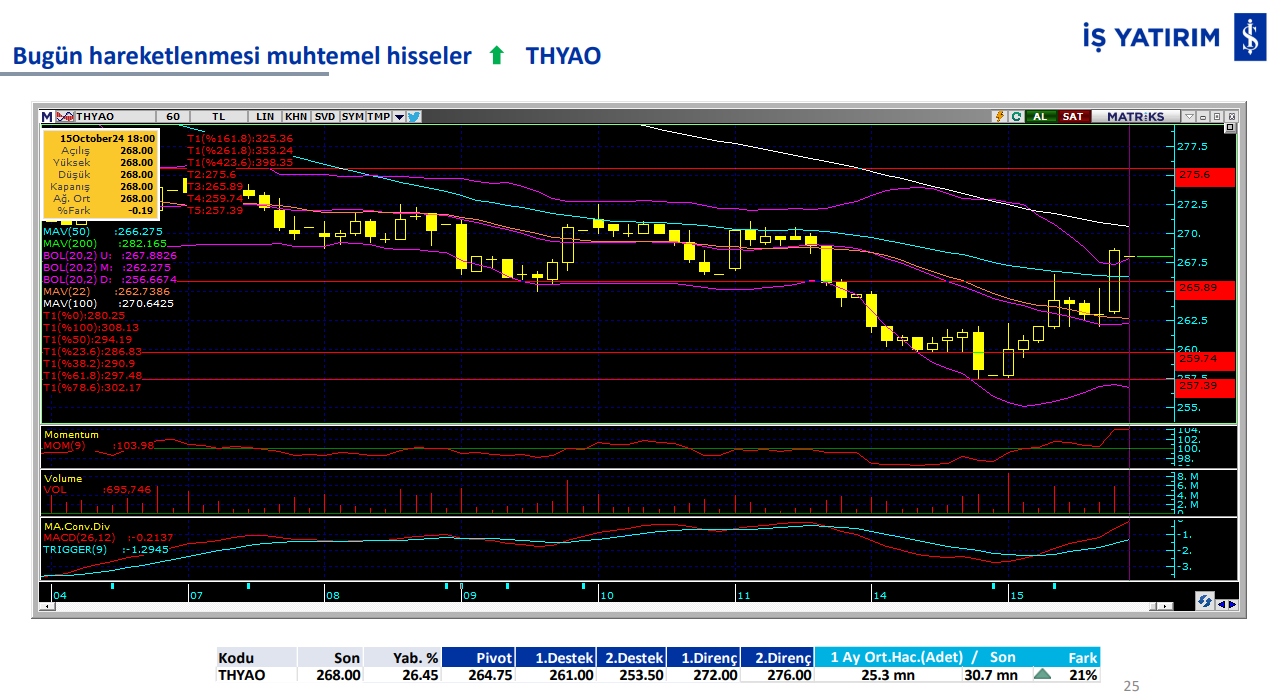
Task: Toggle the SVD option in toolbar
Action: [x=325, y=117]
